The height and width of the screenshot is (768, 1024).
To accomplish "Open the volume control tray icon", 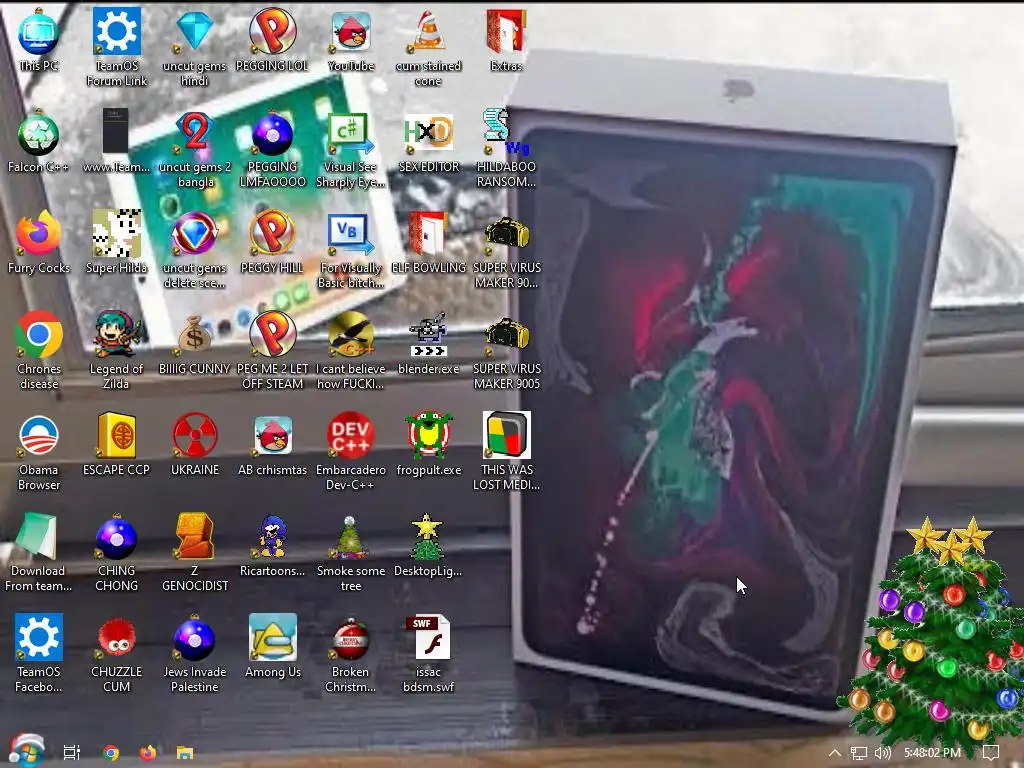I will pos(882,753).
